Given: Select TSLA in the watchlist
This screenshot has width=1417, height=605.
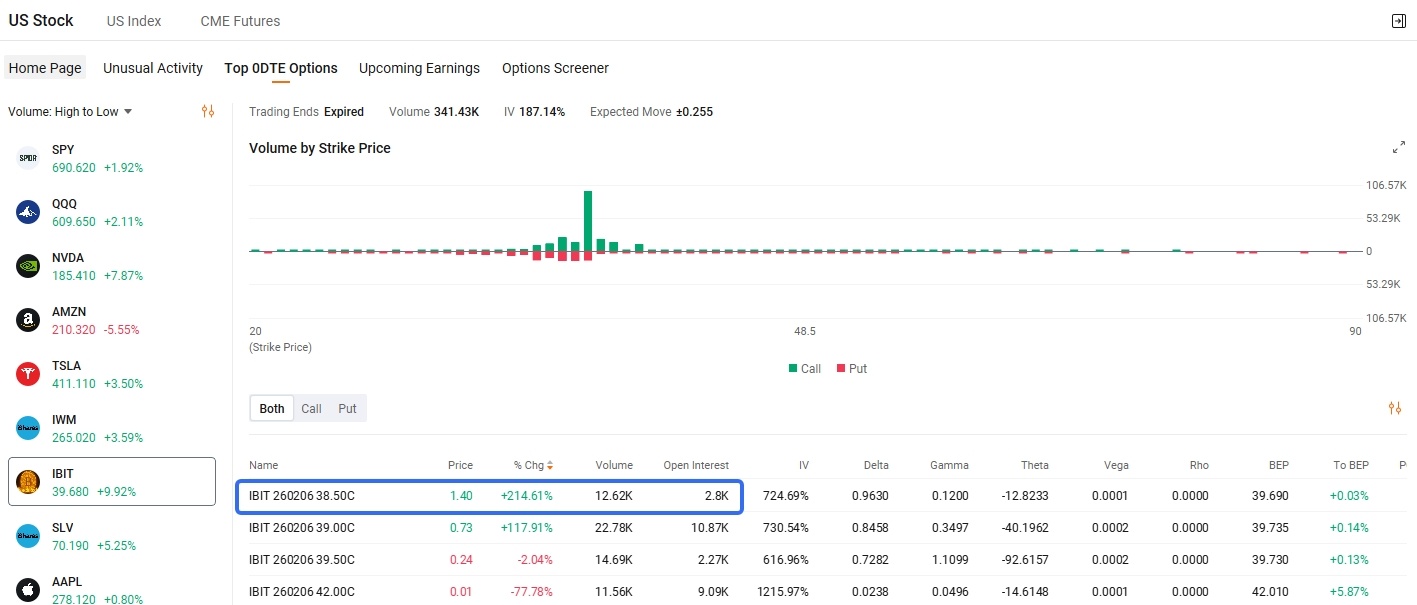Looking at the screenshot, I should (112, 374).
